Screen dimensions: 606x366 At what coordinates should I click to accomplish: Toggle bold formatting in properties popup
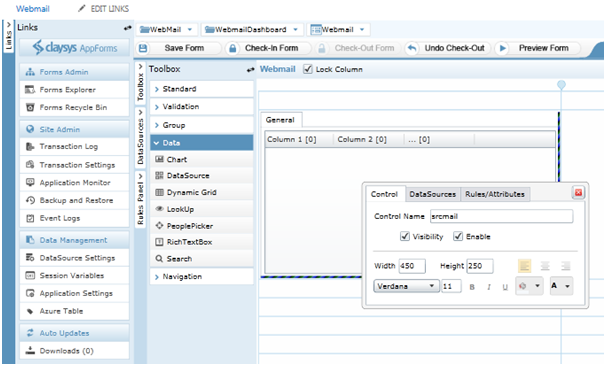[472, 287]
